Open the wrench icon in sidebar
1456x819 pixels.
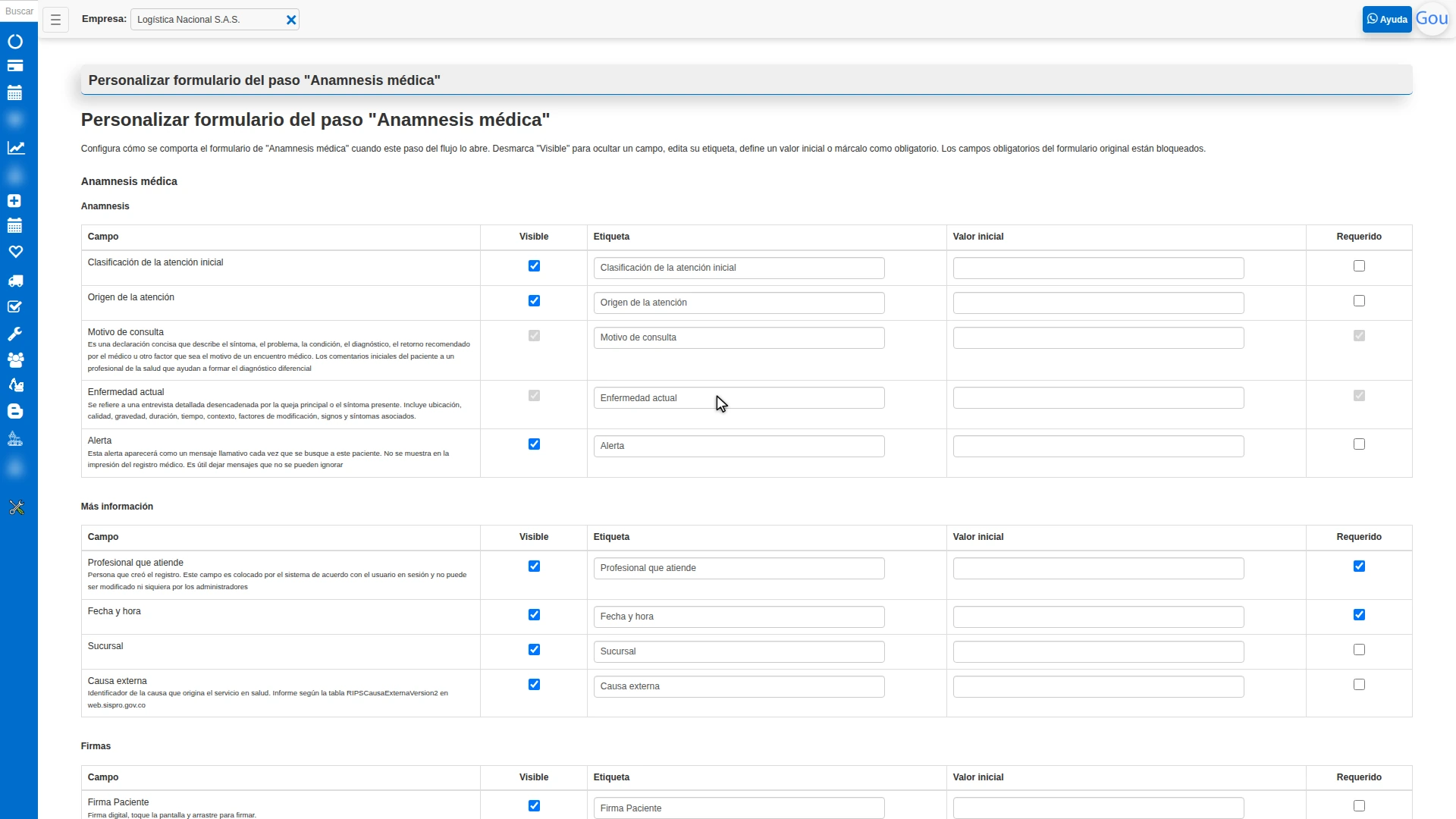tap(14, 334)
